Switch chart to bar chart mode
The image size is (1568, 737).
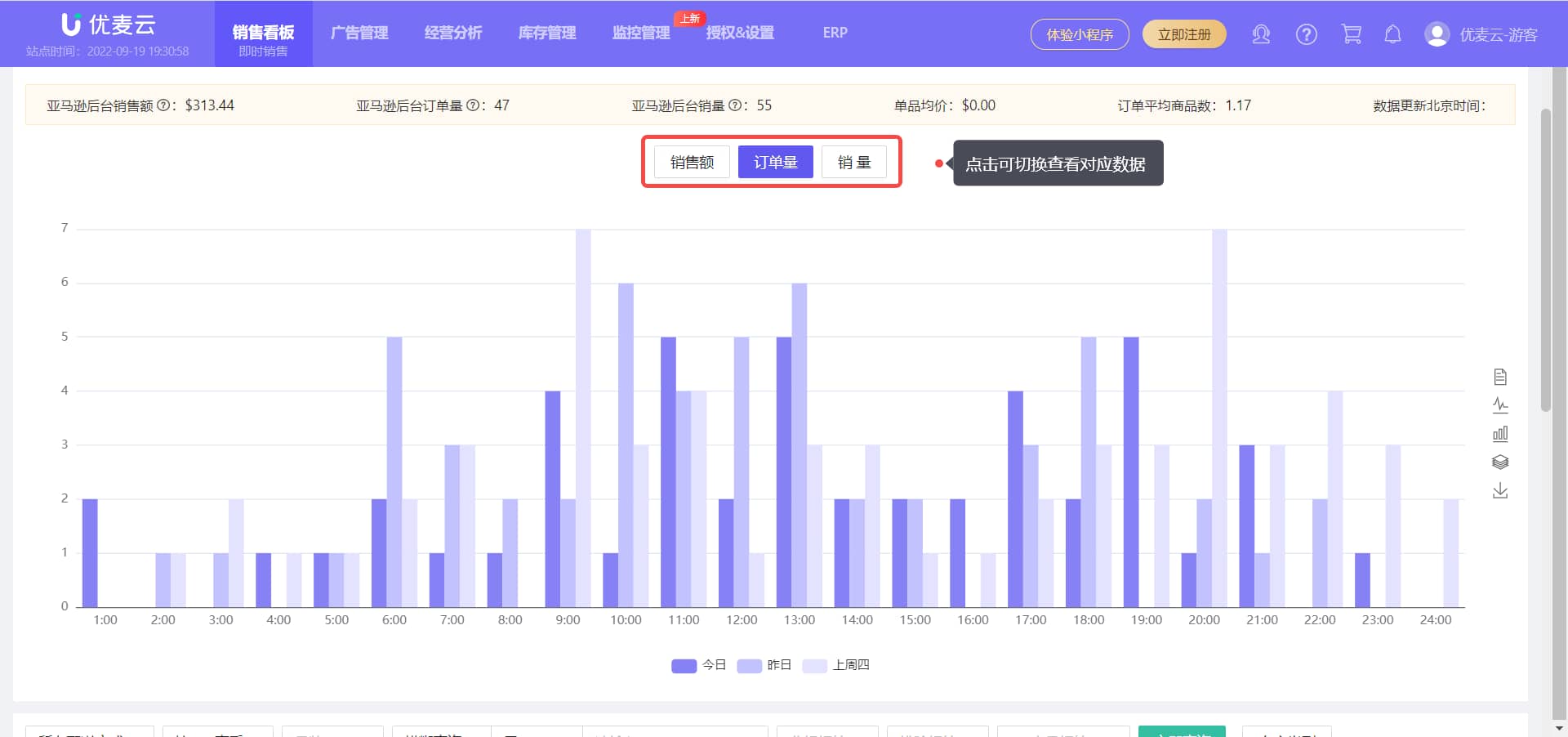(x=1500, y=434)
